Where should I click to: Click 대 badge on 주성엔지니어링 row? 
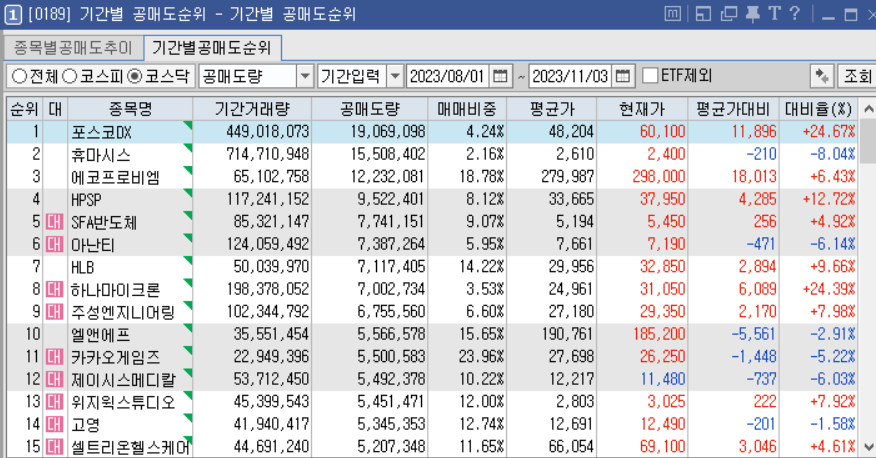tap(54, 312)
